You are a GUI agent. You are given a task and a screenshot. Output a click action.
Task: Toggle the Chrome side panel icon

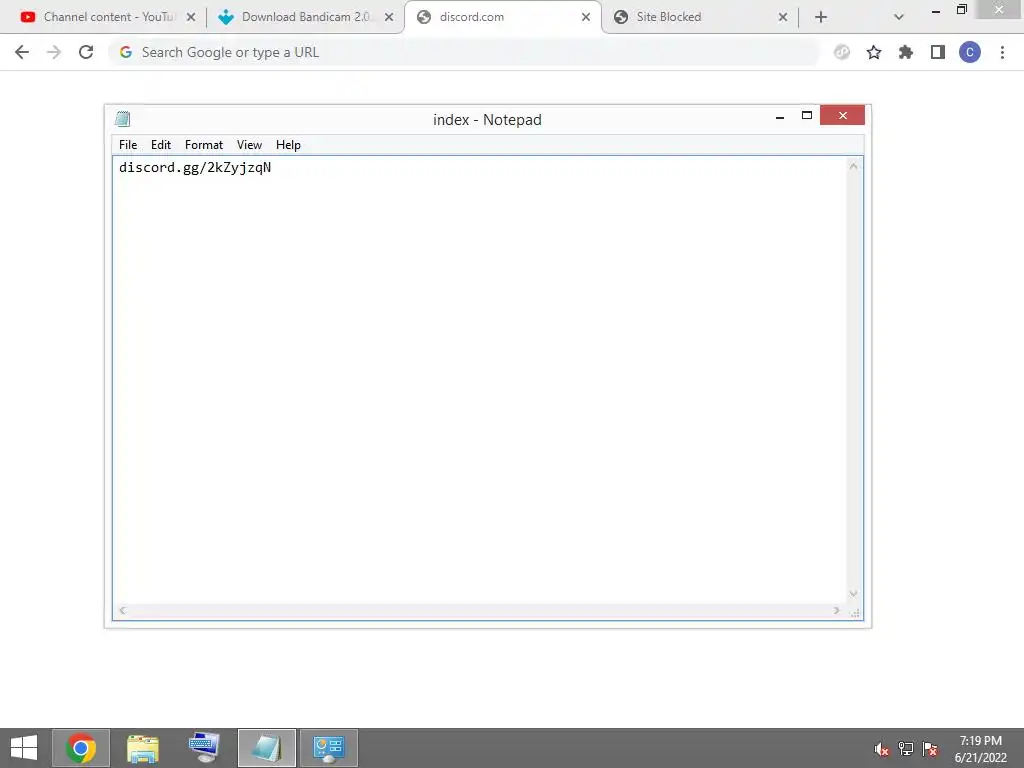(938, 52)
